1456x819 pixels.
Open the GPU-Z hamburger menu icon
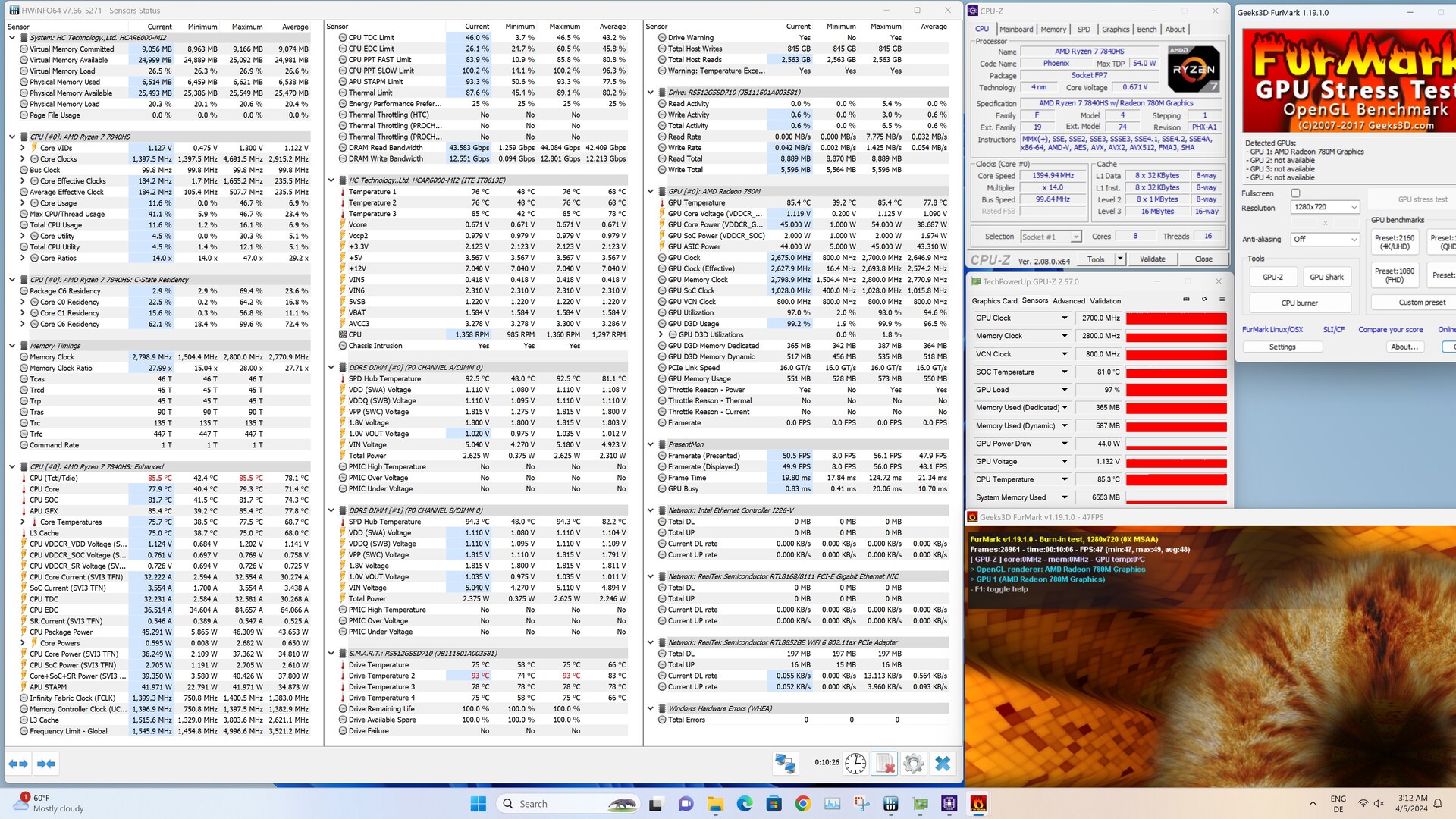click(1222, 300)
